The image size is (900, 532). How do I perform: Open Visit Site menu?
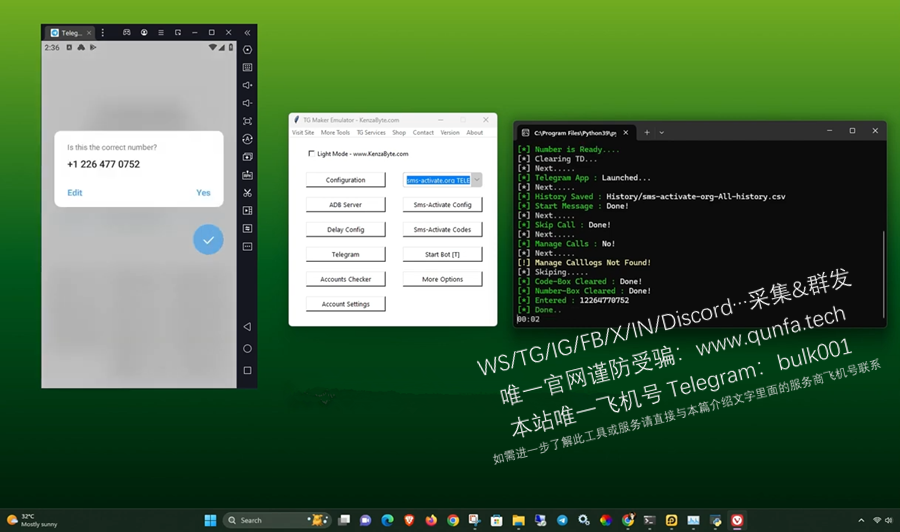click(303, 133)
